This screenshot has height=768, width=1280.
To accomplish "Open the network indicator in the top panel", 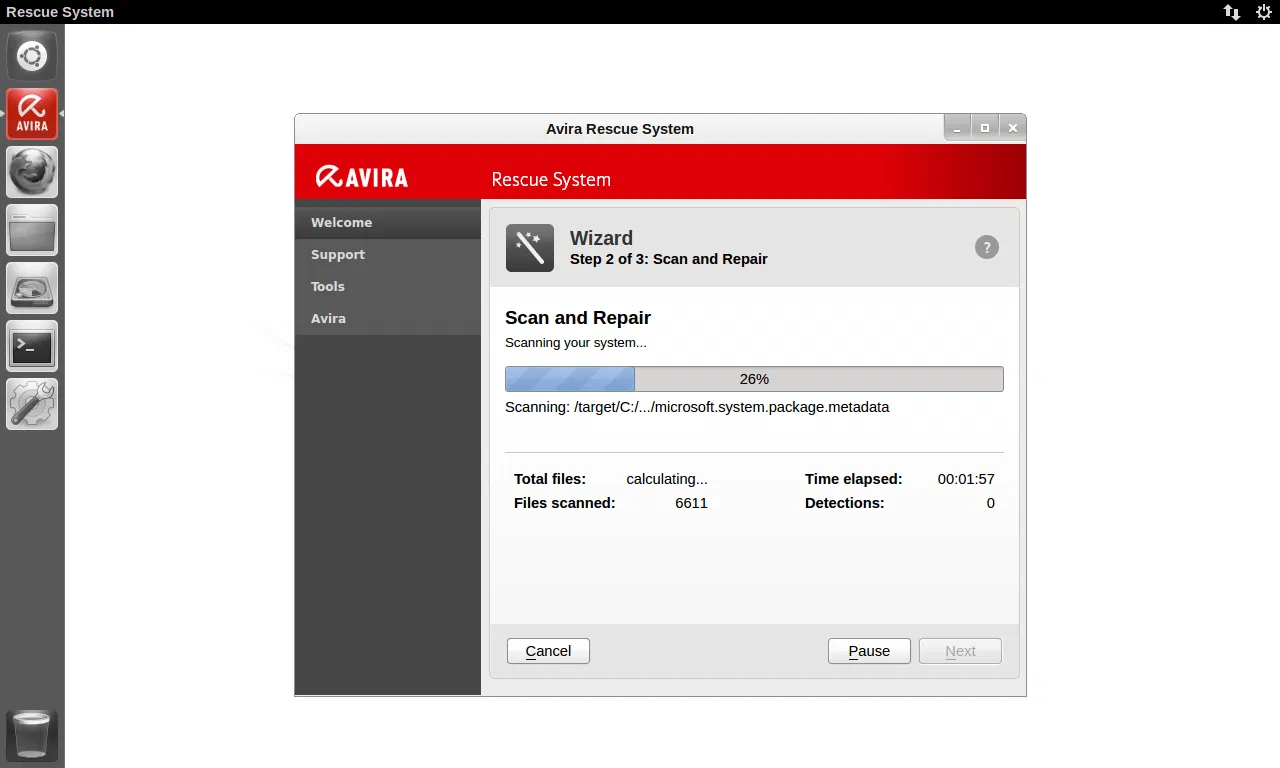I will click(x=1231, y=12).
